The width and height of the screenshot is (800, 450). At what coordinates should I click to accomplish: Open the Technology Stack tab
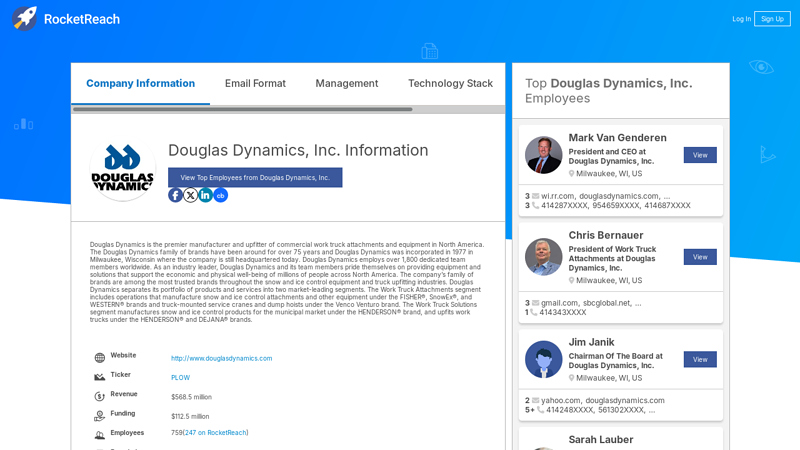point(450,83)
